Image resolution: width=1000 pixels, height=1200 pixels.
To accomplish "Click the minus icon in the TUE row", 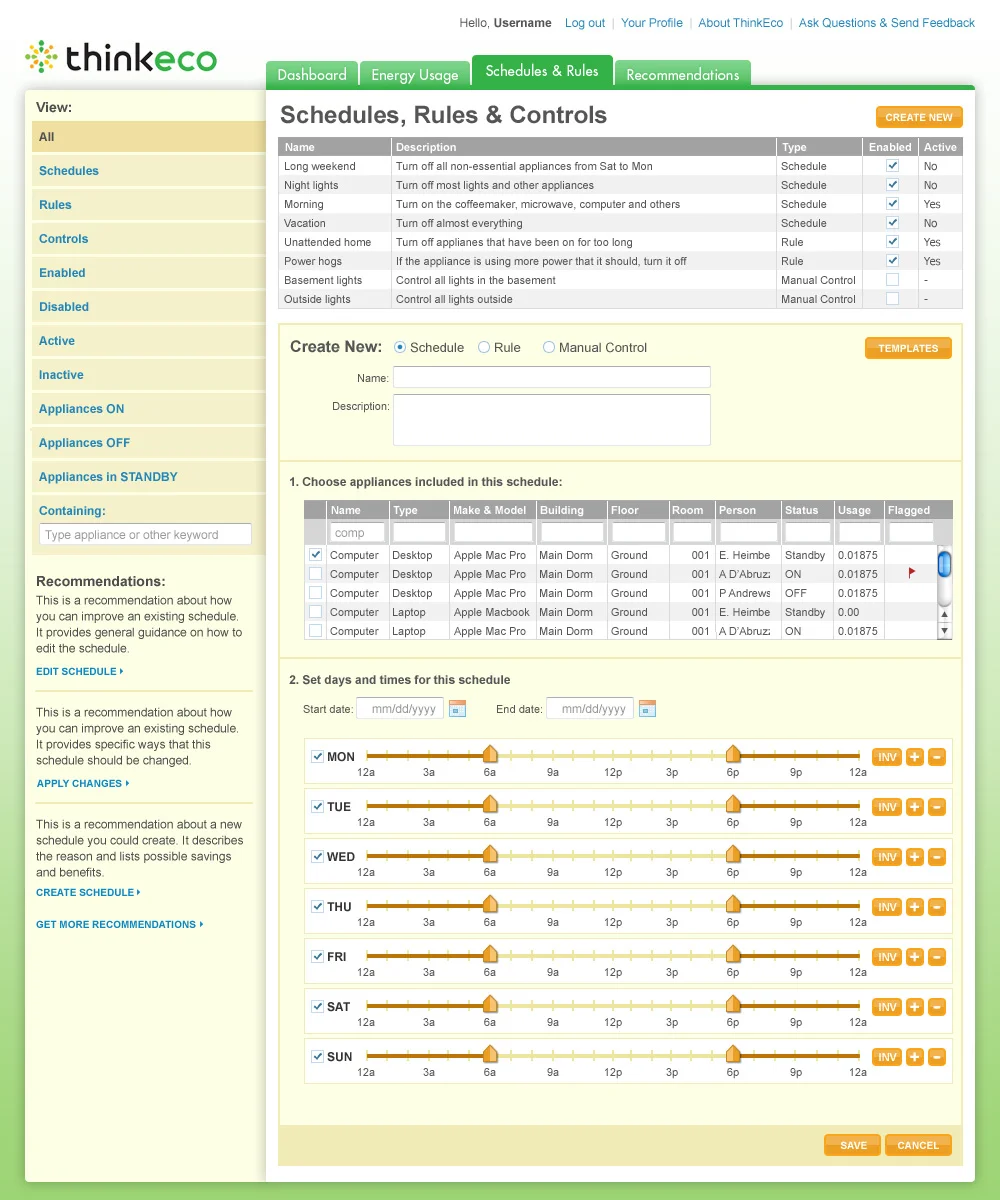I will [937, 807].
